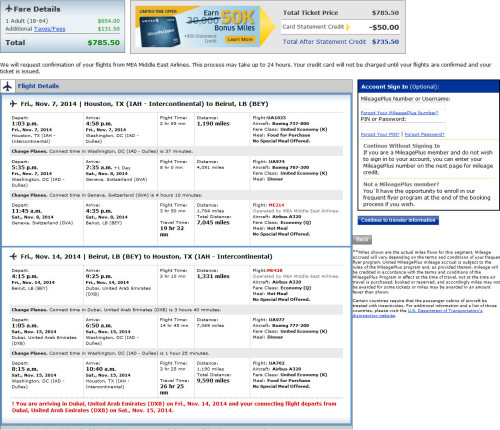Image resolution: width=500 pixels, height=430 pixels.
Task: Focus the MileagePlus Number or Username field
Action: pyautogui.click(x=403, y=106)
